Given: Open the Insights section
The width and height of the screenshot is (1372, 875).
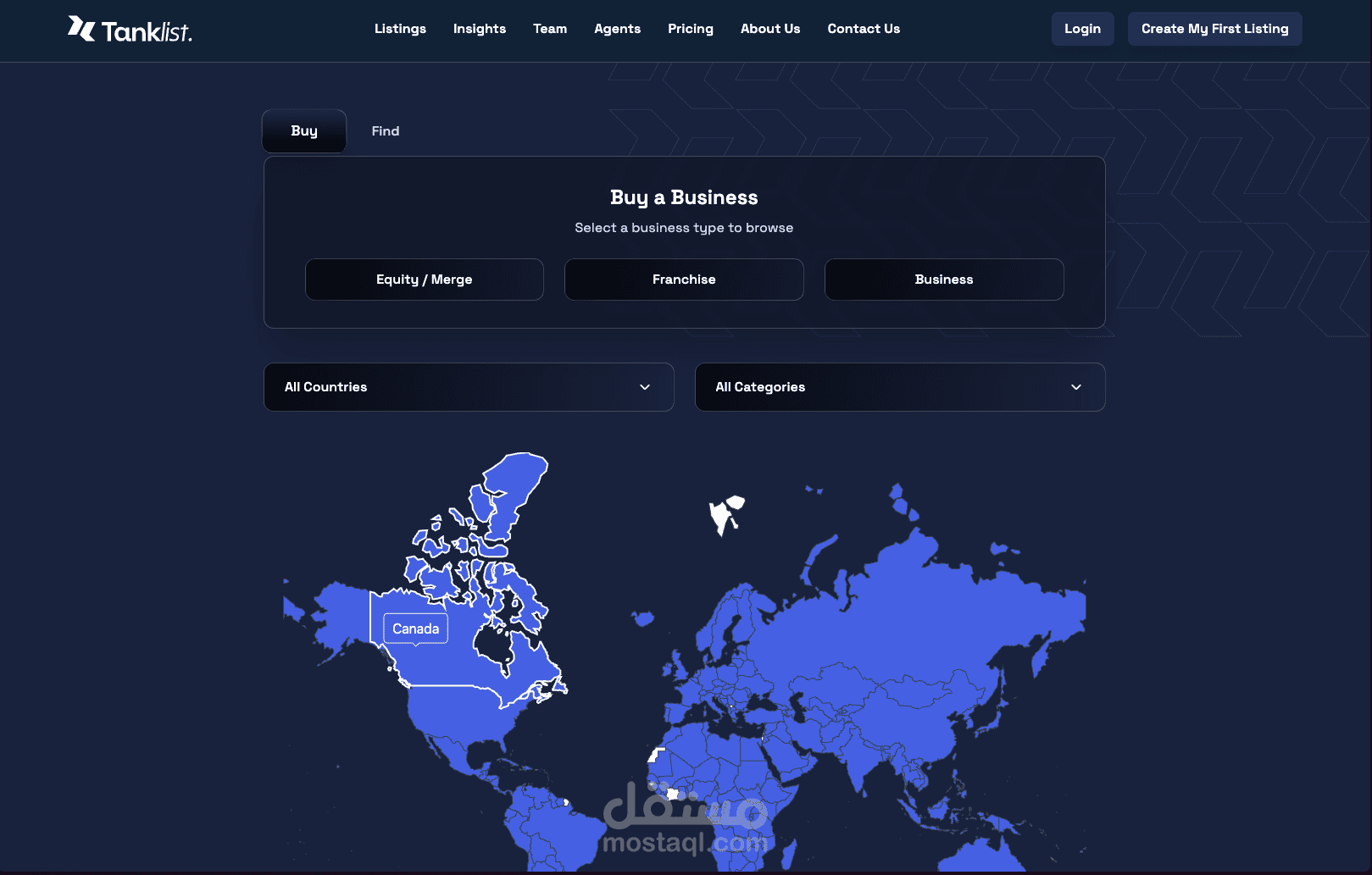Looking at the screenshot, I should coord(479,28).
